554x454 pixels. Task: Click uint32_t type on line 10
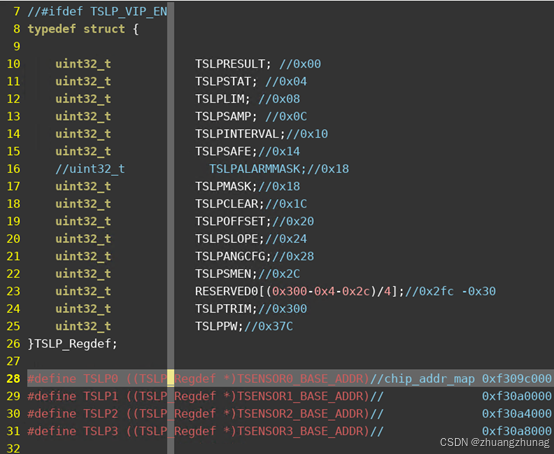[x=83, y=64]
